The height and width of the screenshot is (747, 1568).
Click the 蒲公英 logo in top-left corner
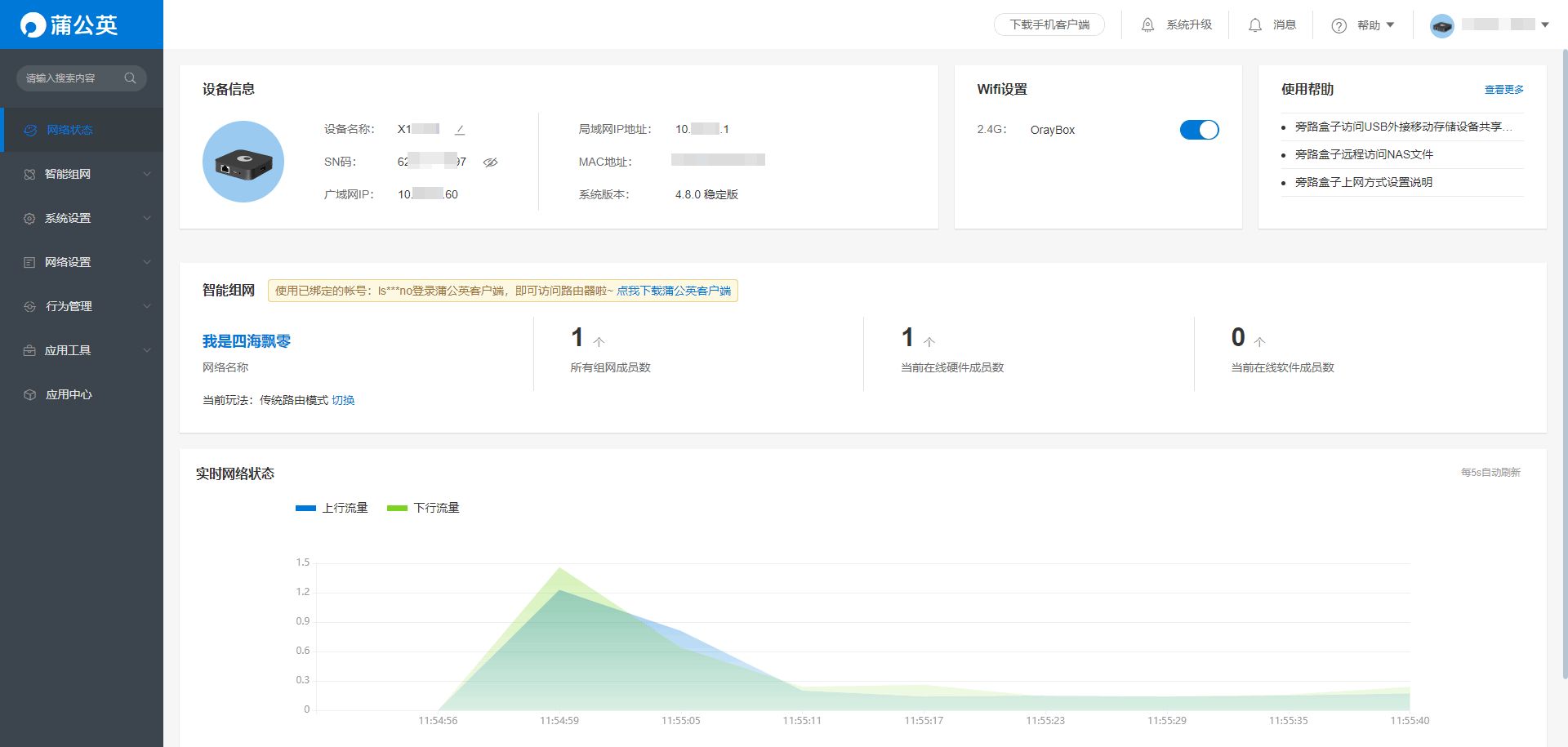[69, 24]
